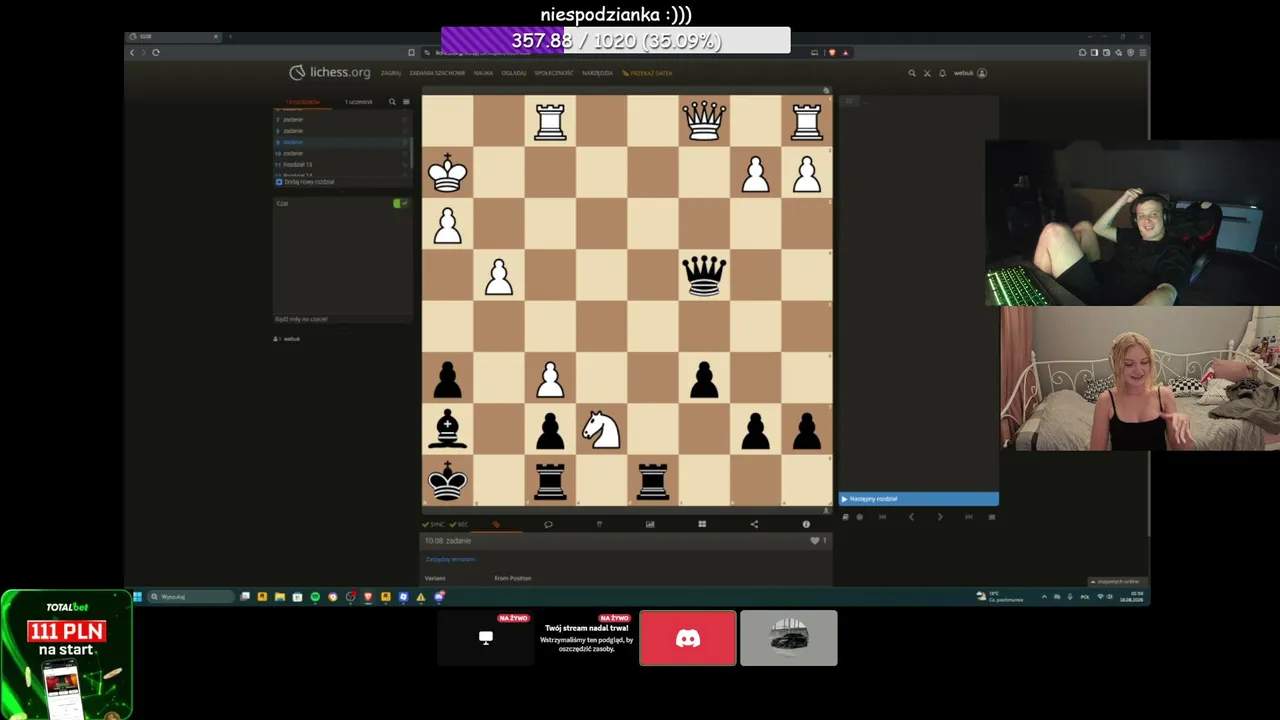Click the browser back arrow
Viewport: 1280px width, 720px height.
coord(132,52)
